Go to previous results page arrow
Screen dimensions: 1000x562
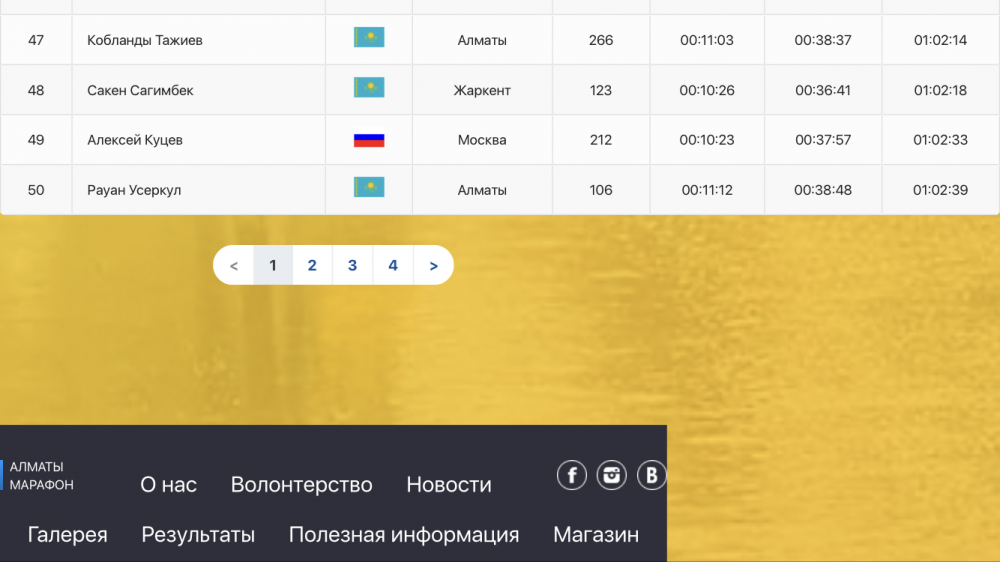click(x=234, y=265)
